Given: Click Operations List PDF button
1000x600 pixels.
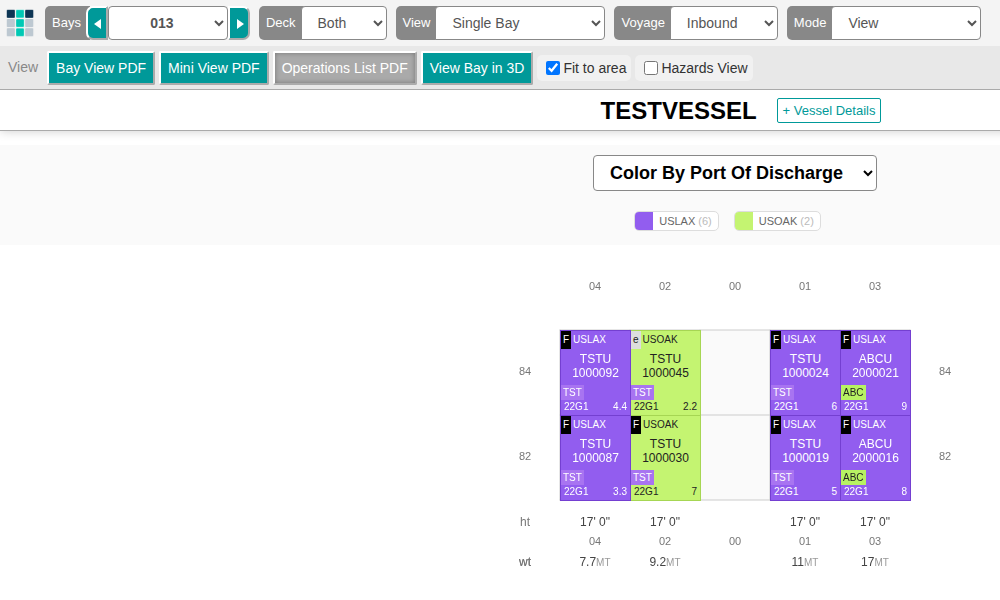Looking at the screenshot, I should [x=345, y=68].
